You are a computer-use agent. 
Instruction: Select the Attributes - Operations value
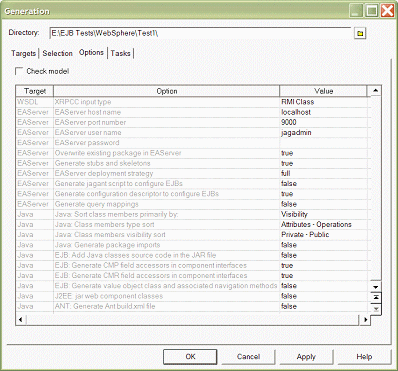click(323, 225)
